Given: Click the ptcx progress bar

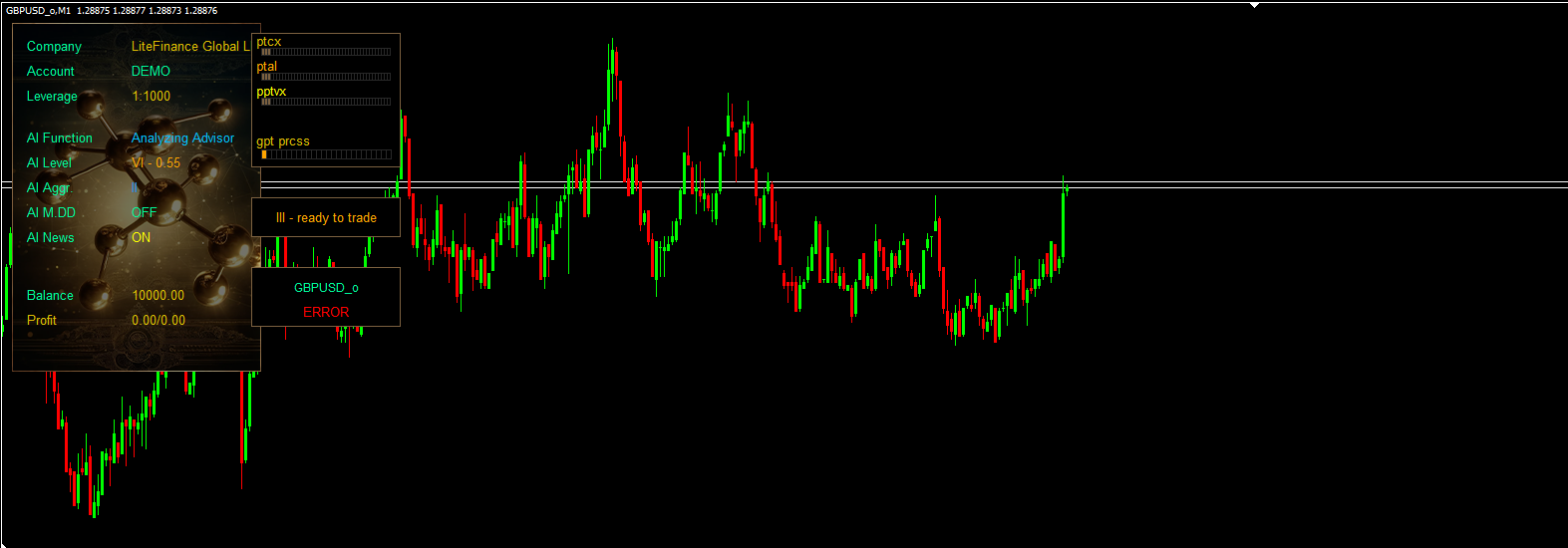Looking at the screenshot, I should tap(326, 52).
